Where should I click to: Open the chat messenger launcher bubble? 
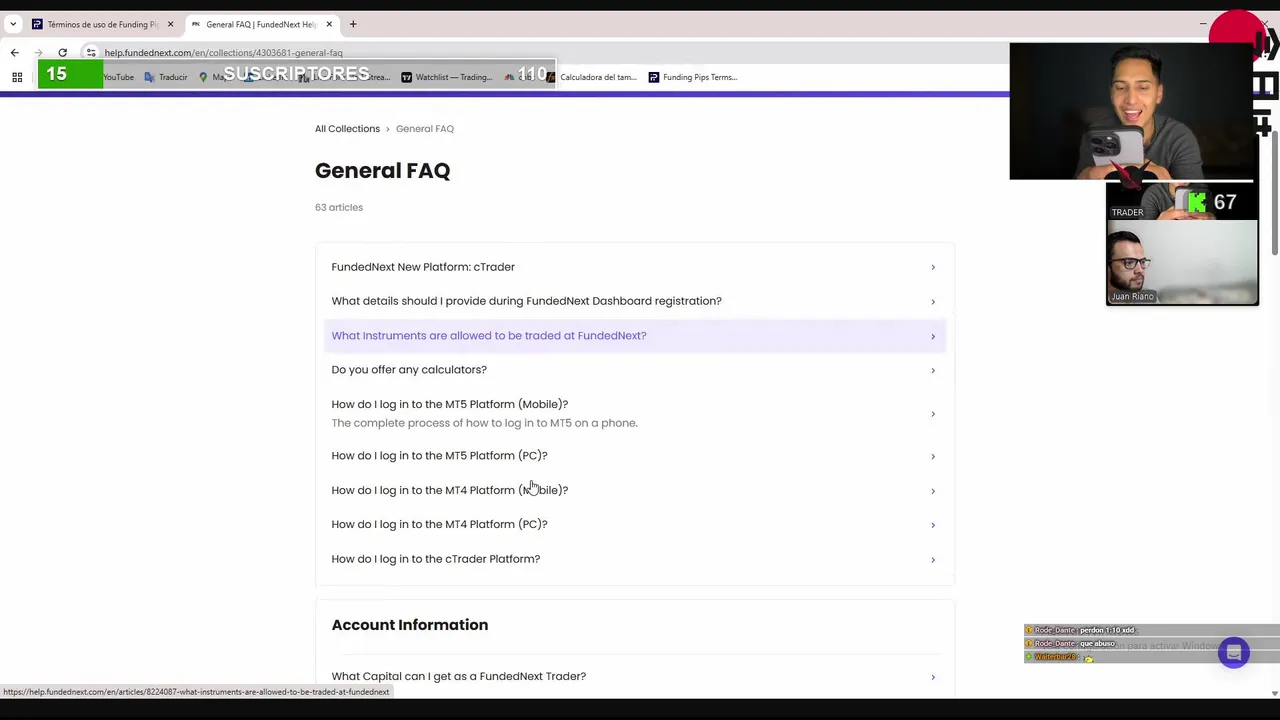pyautogui.click(x=1233, y=652)
